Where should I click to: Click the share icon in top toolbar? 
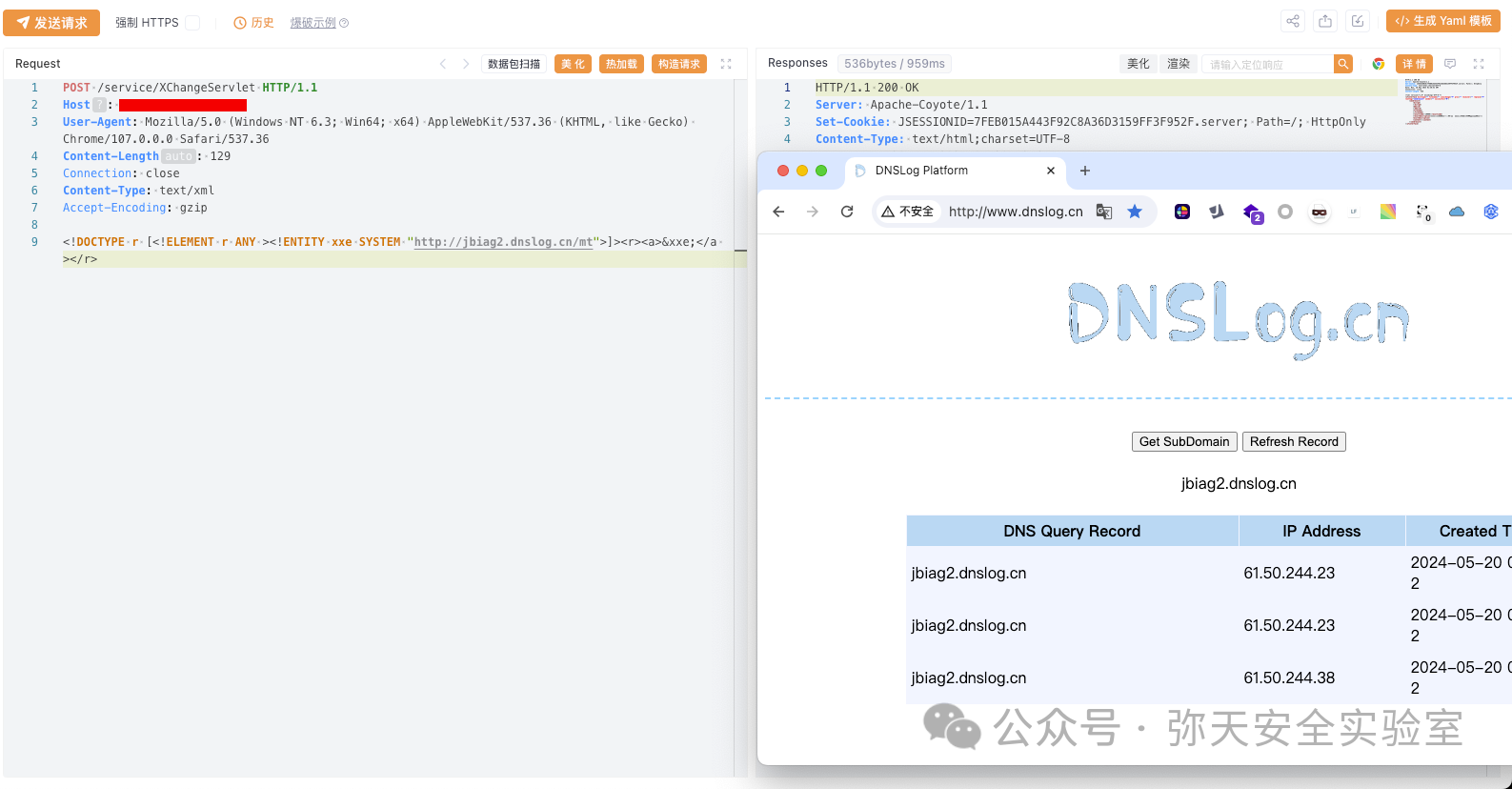coord(1293,21)
